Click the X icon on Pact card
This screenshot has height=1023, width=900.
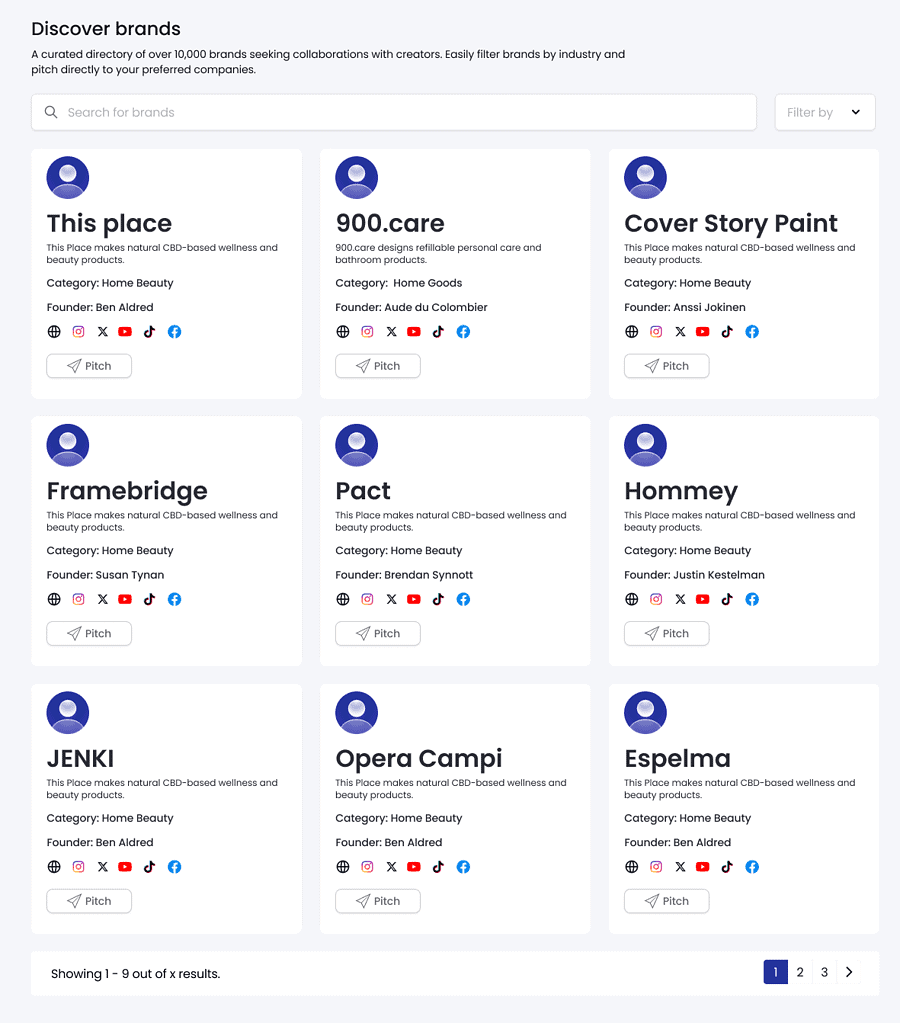pyautogui.click(x=392, y=599)
